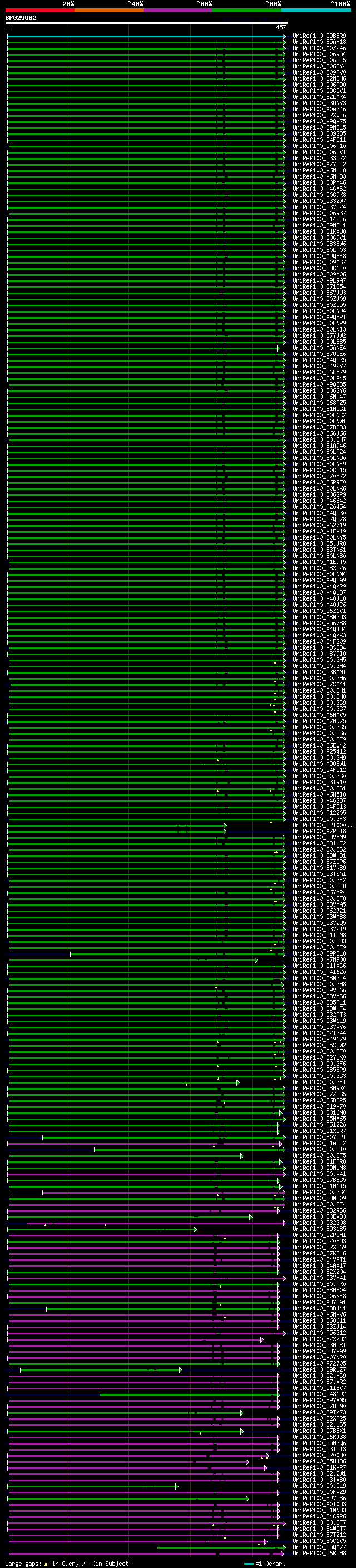Click the UniRef100_Q1KXU8 label
This screenshot has width=356, height=1568.
[x=319, y=231]
